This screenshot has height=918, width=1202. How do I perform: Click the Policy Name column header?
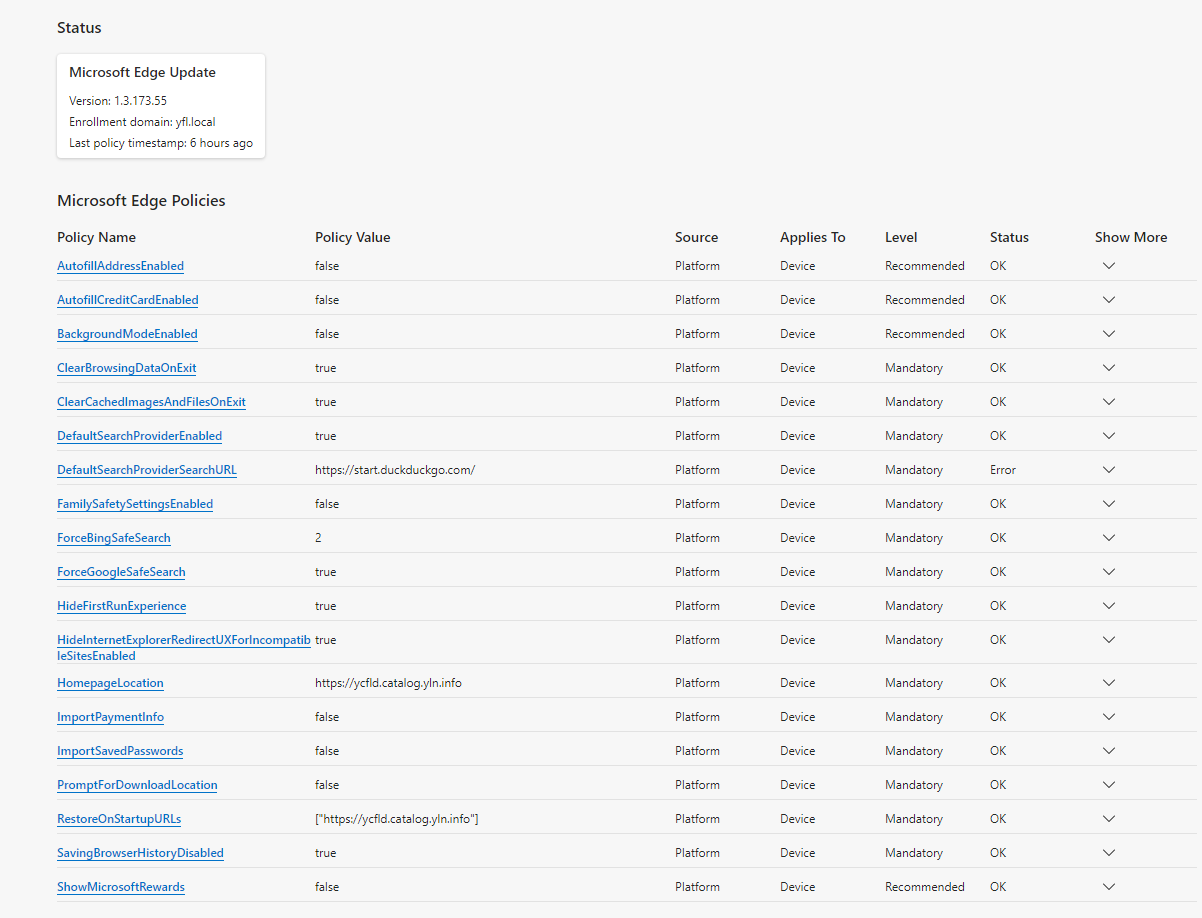96,237
